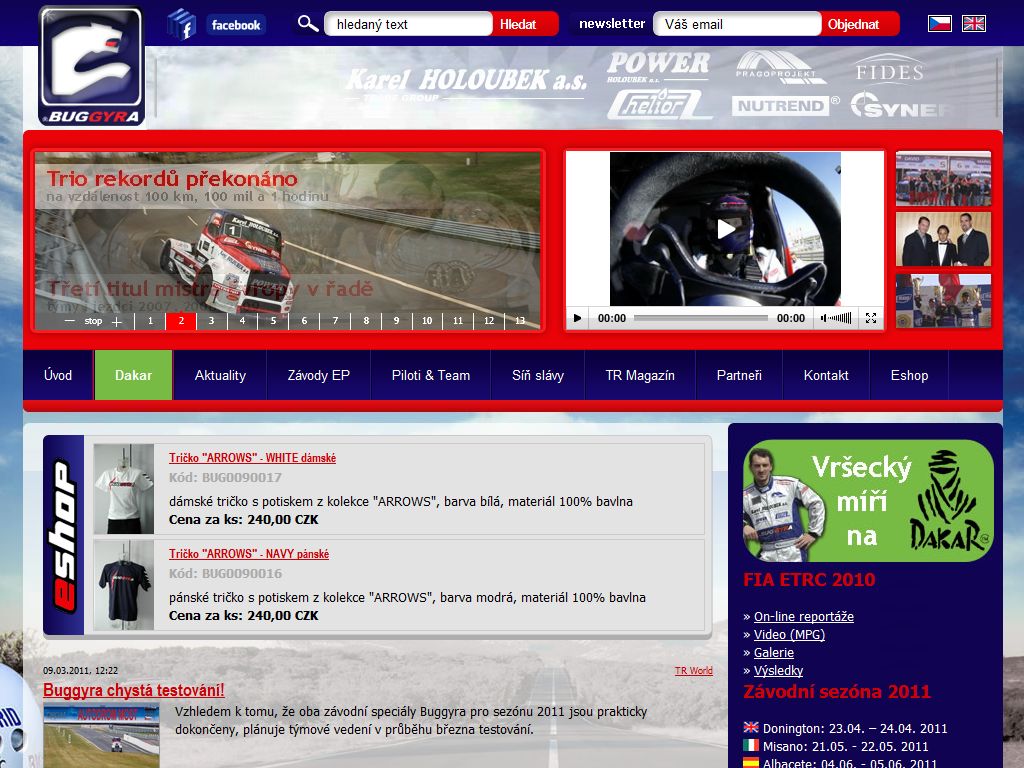Image resolution: width=1024 pixels, height=768 pixels.
Task: Open the Eshop menu item
Action: (x=909, y=375)
